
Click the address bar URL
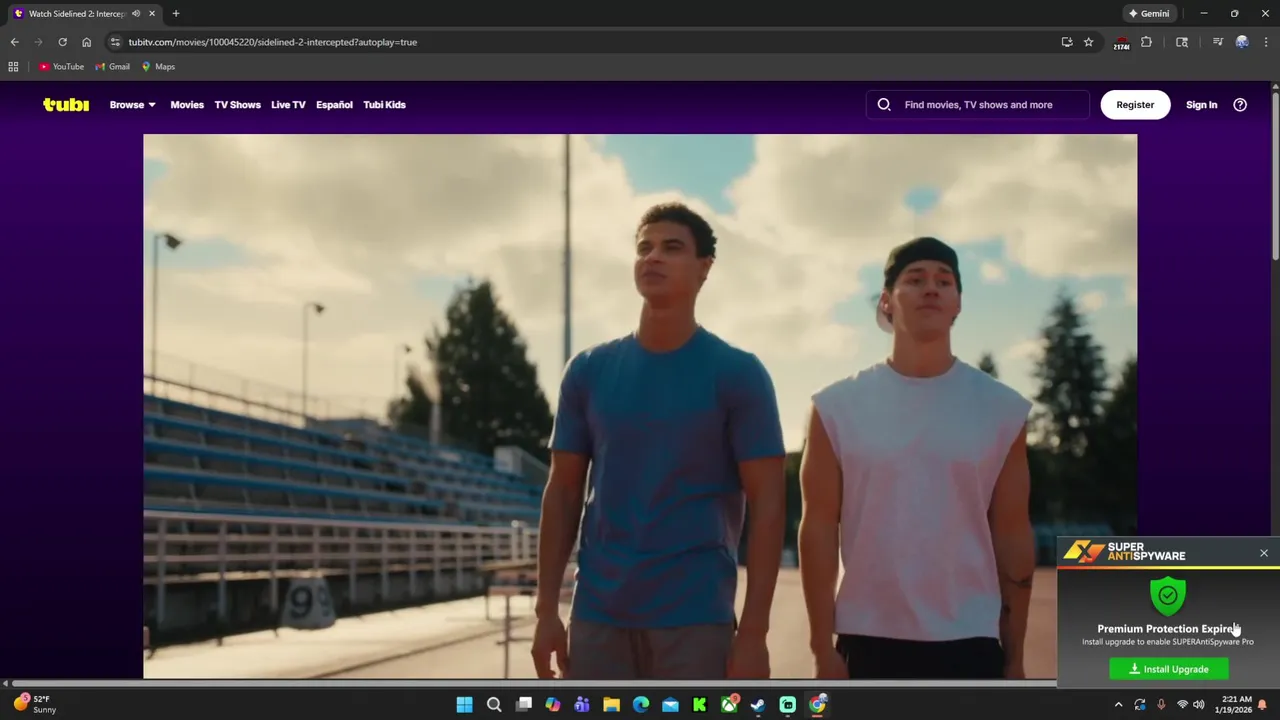point(272,42)
